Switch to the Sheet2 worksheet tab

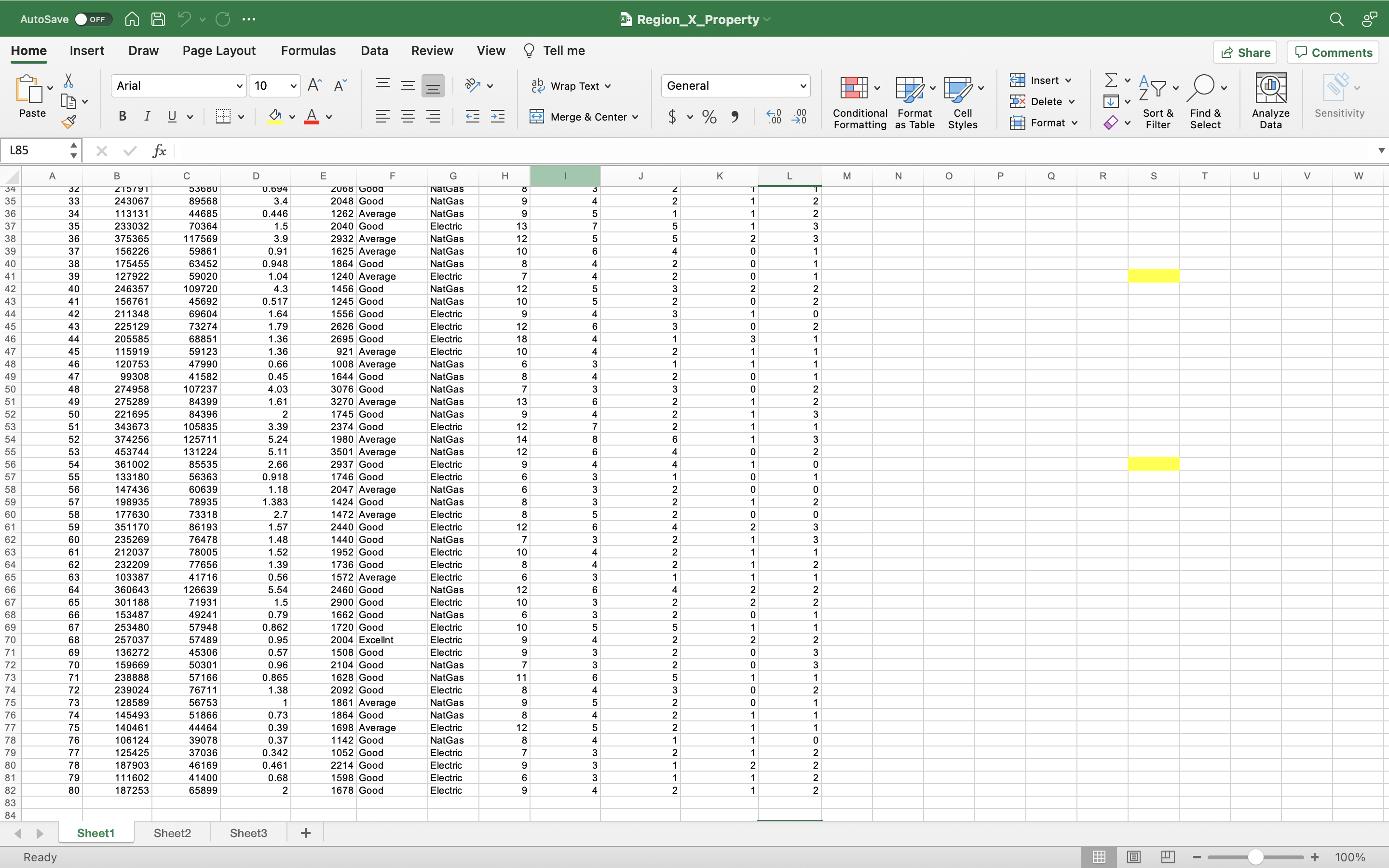172,833
